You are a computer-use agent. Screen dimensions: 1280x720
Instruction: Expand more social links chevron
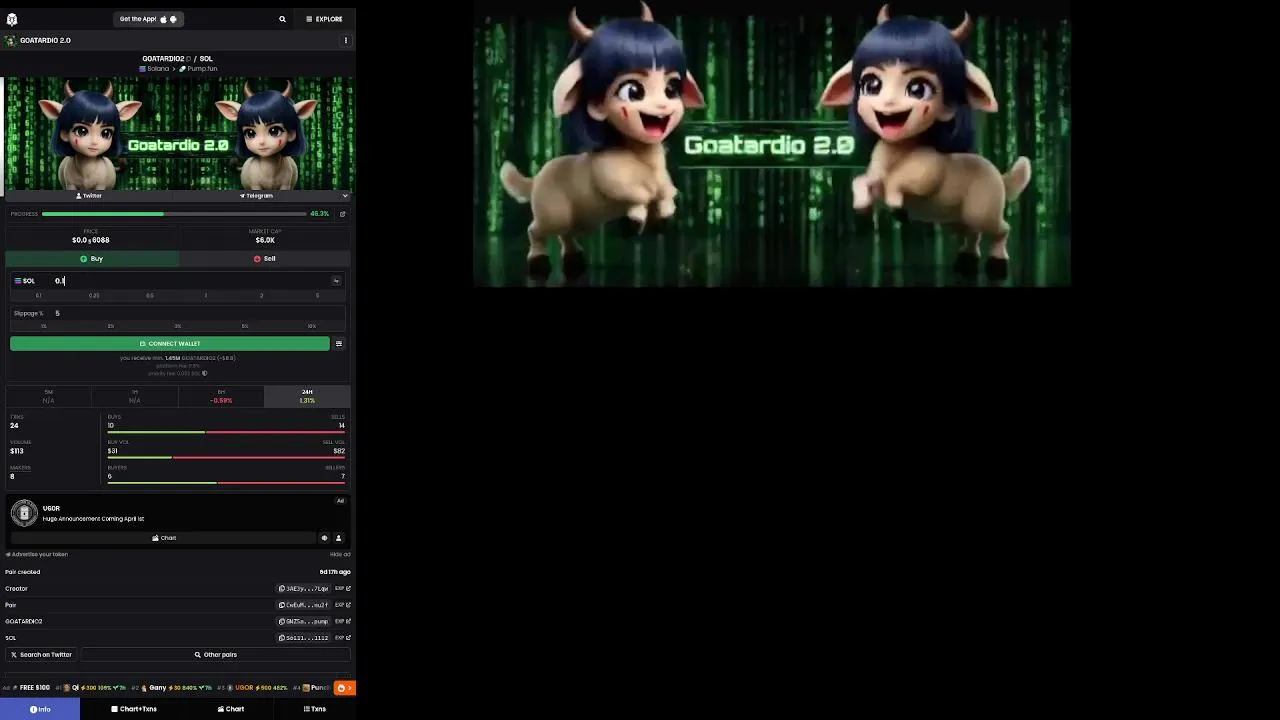pyautogui.click(x=345, y=196)
